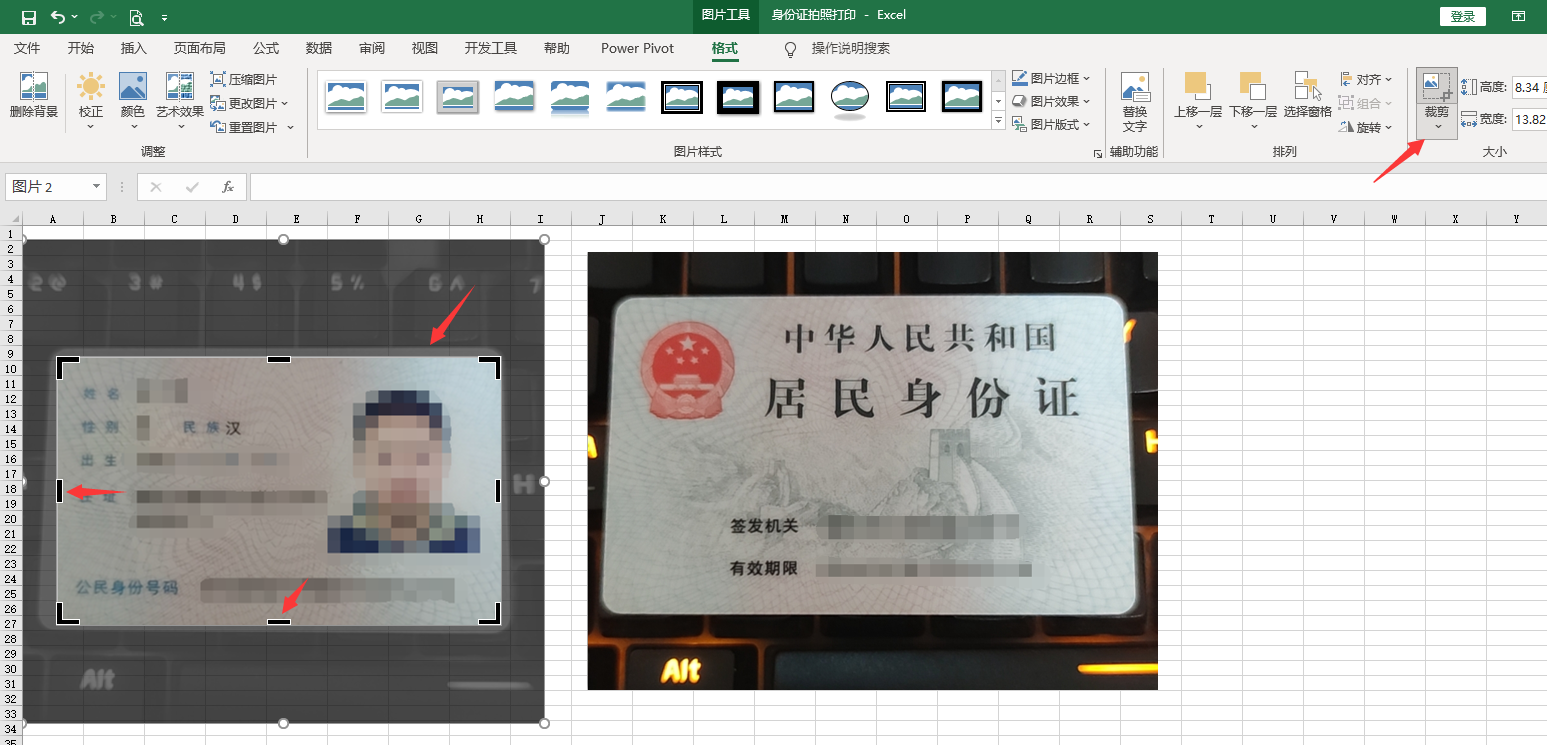
Task: Click the 宽度 width value field
Action: (x=1529, y=119)
